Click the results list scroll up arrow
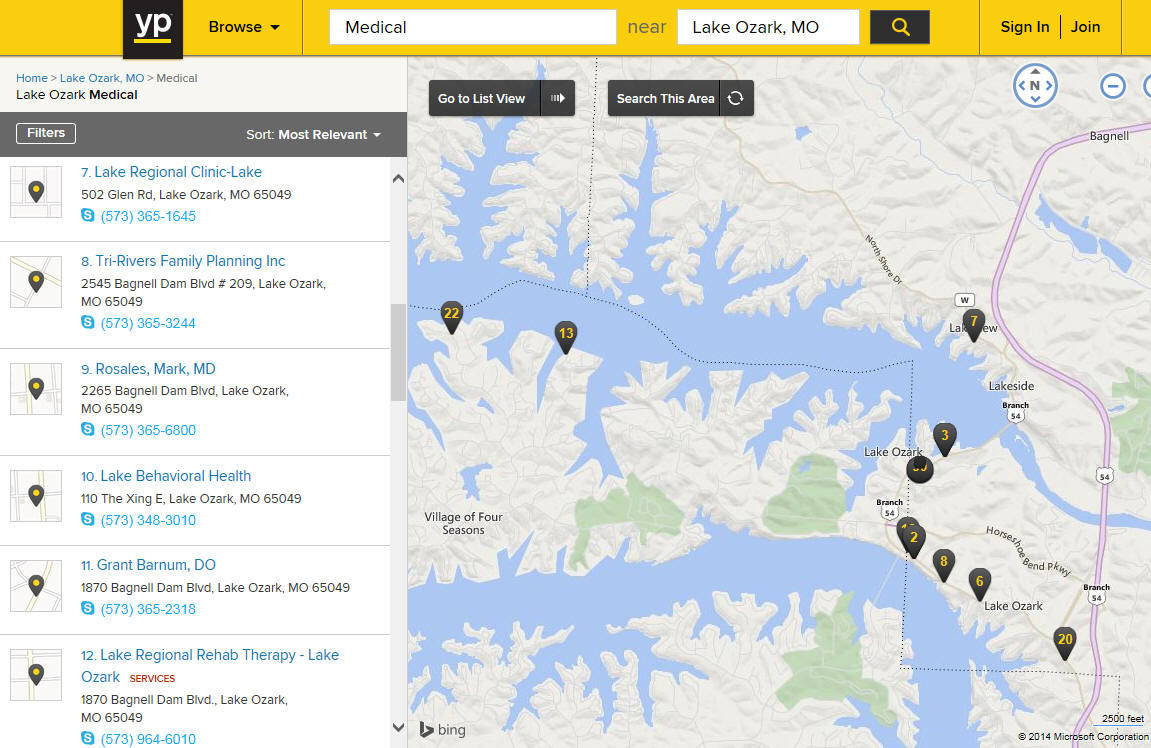The image size is (1151, 748). [x=399, y=178]
